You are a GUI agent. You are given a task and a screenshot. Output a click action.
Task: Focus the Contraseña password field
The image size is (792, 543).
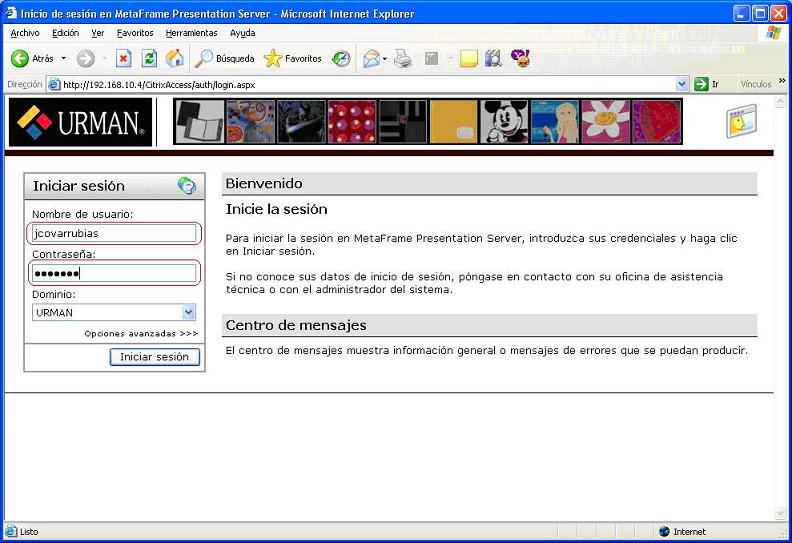click(113, 273)
